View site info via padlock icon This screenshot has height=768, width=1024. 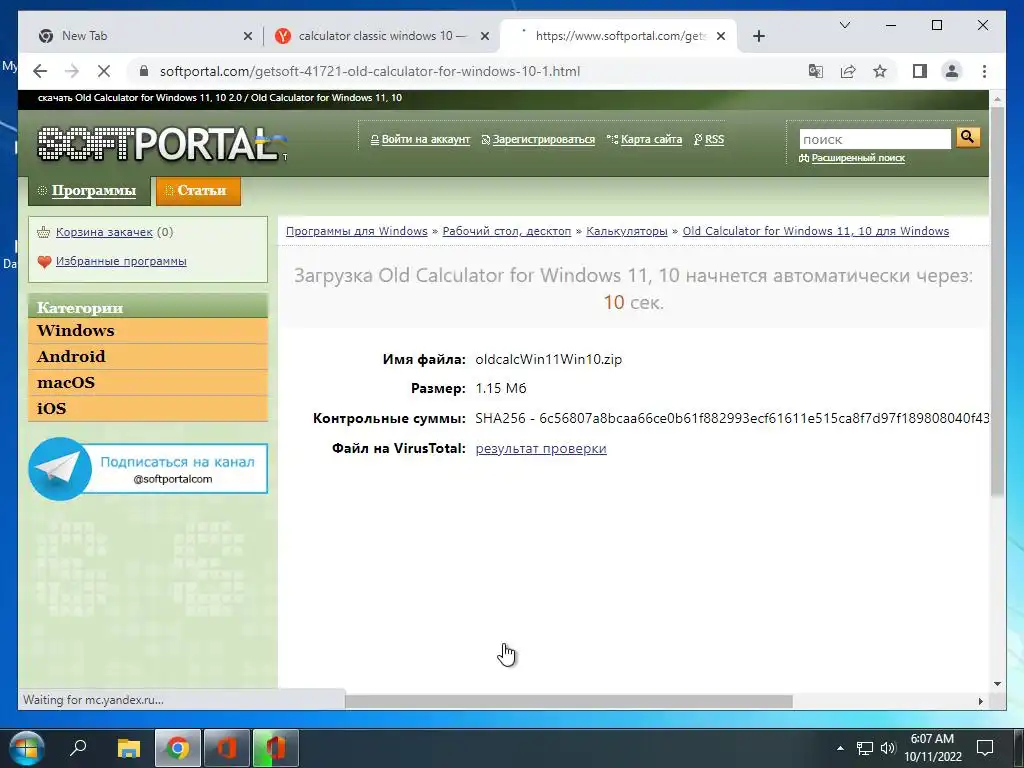pos(144,71)
